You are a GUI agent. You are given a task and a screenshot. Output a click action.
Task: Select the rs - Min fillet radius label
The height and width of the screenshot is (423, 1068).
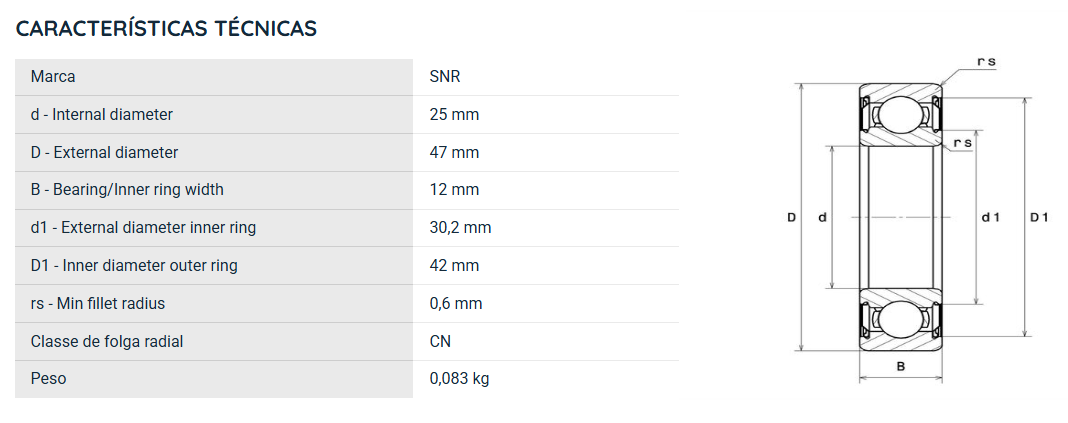click(x=98, y=304)
